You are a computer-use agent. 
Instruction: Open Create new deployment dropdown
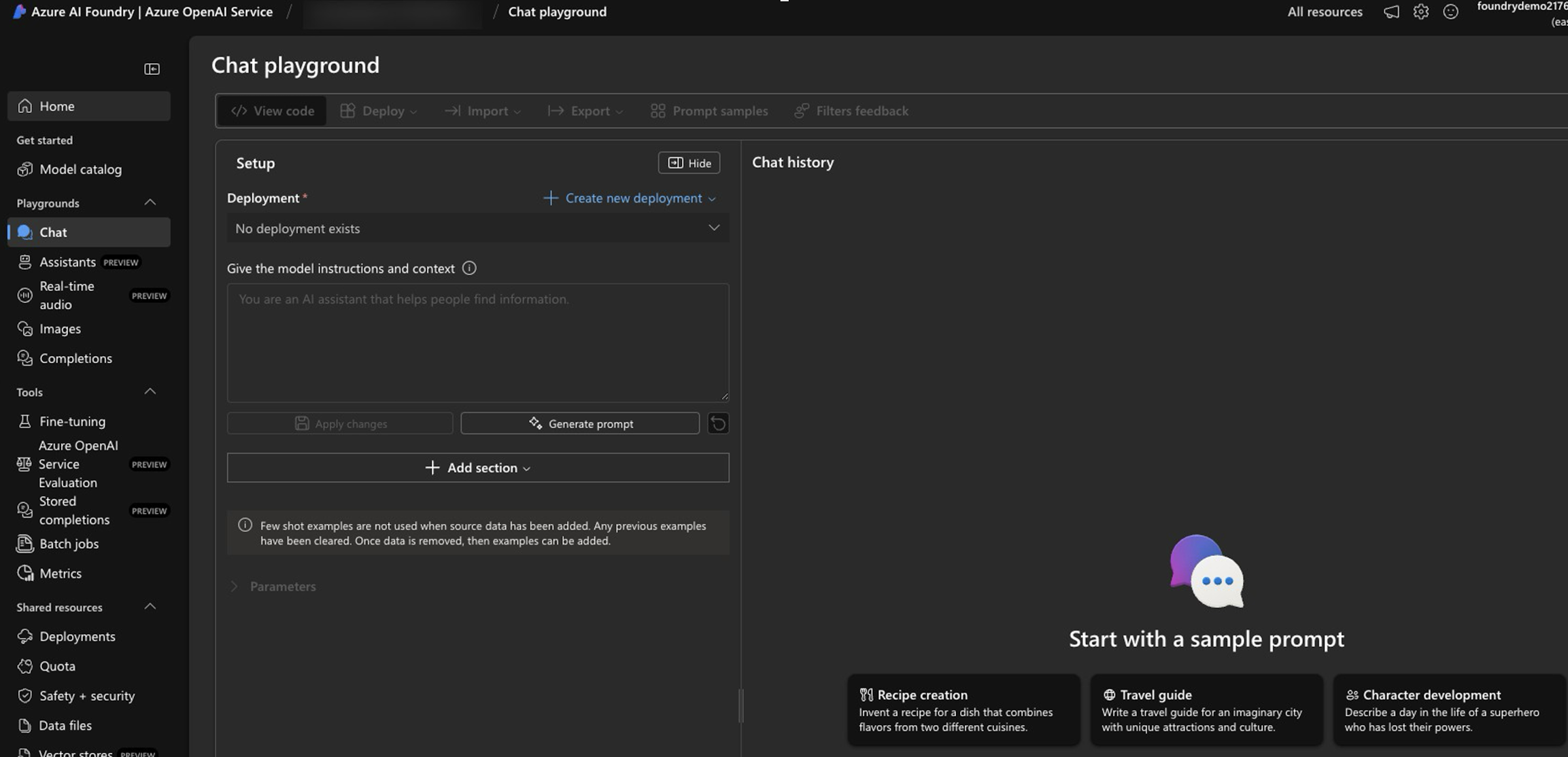click(x=629, y=198)
